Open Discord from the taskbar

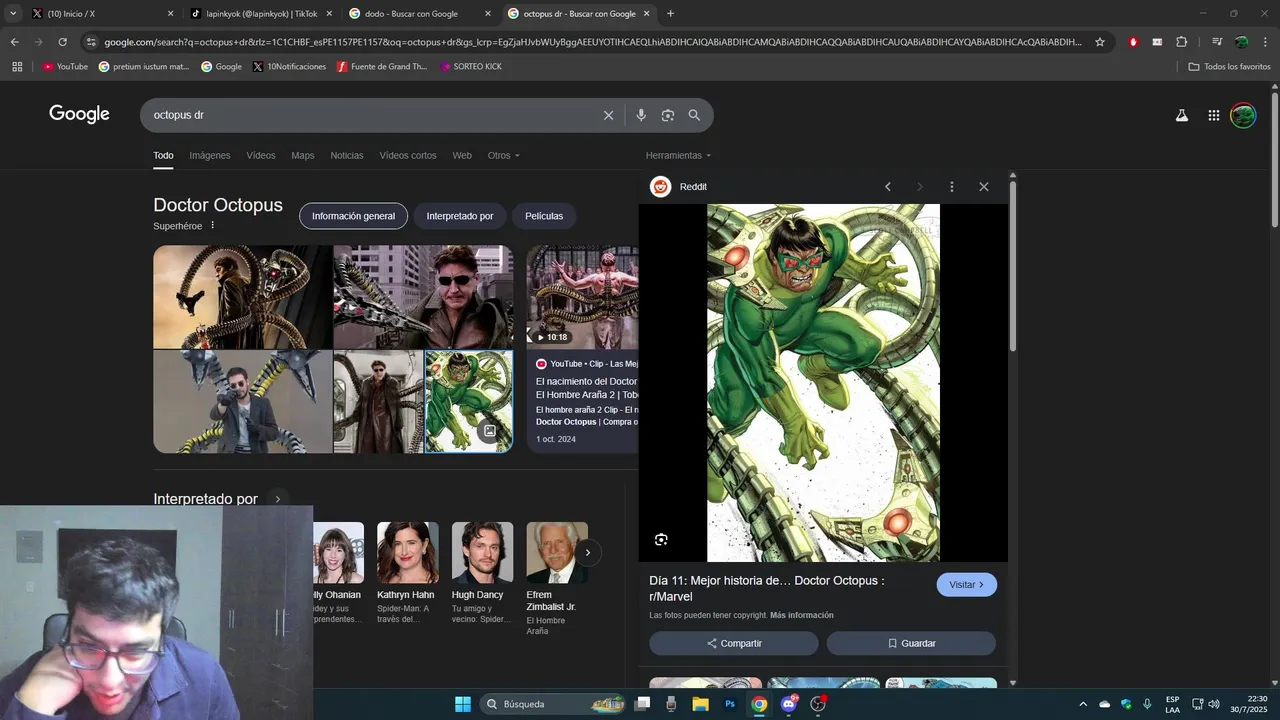pyautogui.click(x=789, y=704)
